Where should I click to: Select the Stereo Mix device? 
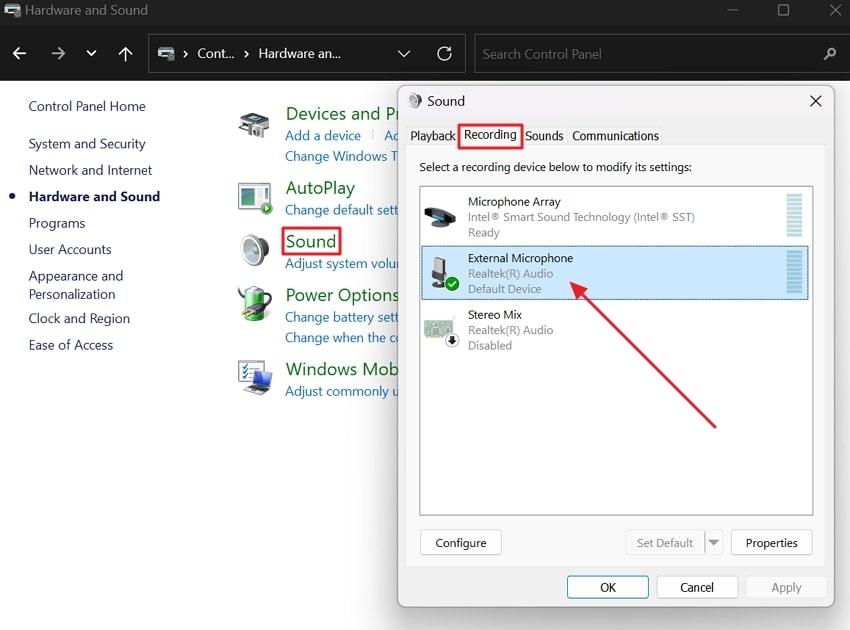coord(615,330)
